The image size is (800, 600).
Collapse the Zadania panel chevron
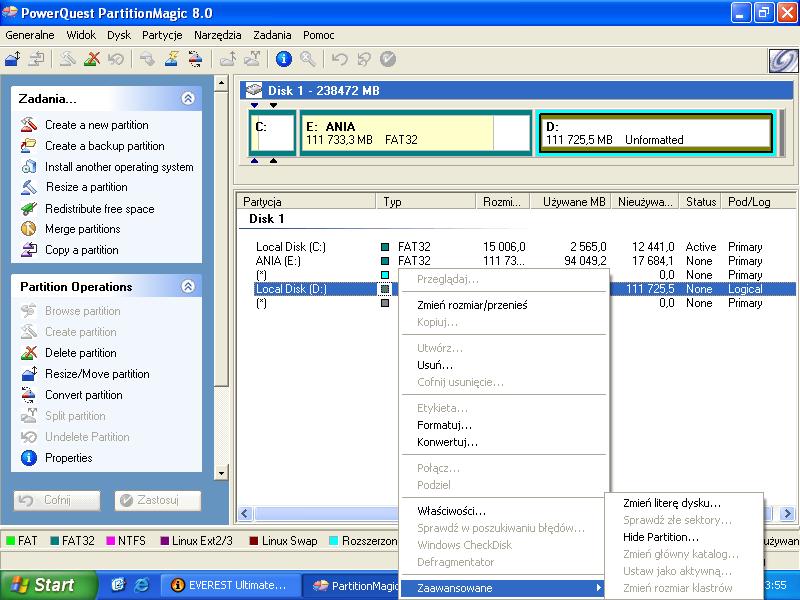click(x=188, y=98)
